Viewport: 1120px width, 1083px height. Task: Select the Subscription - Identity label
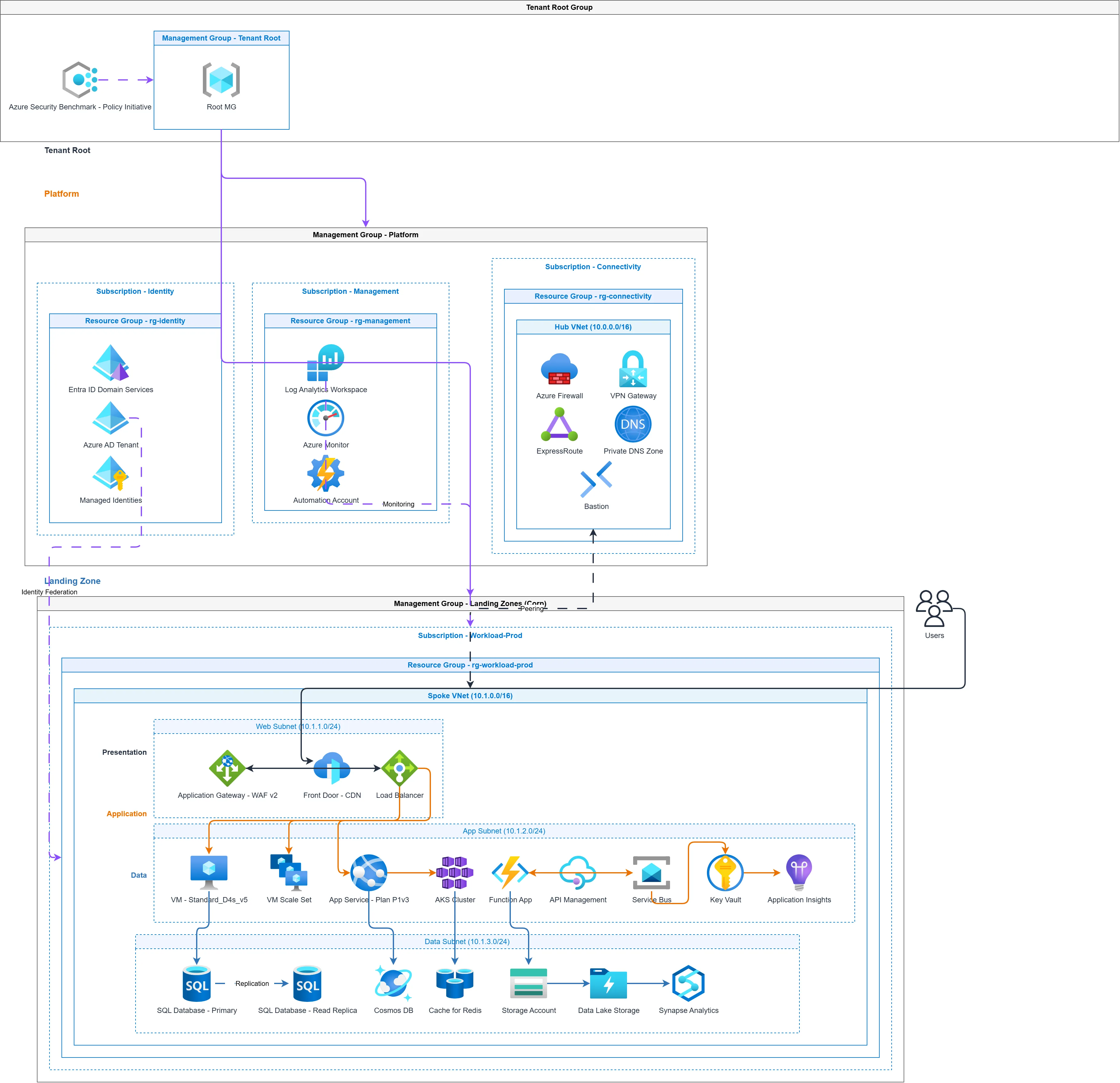(135, 291)
